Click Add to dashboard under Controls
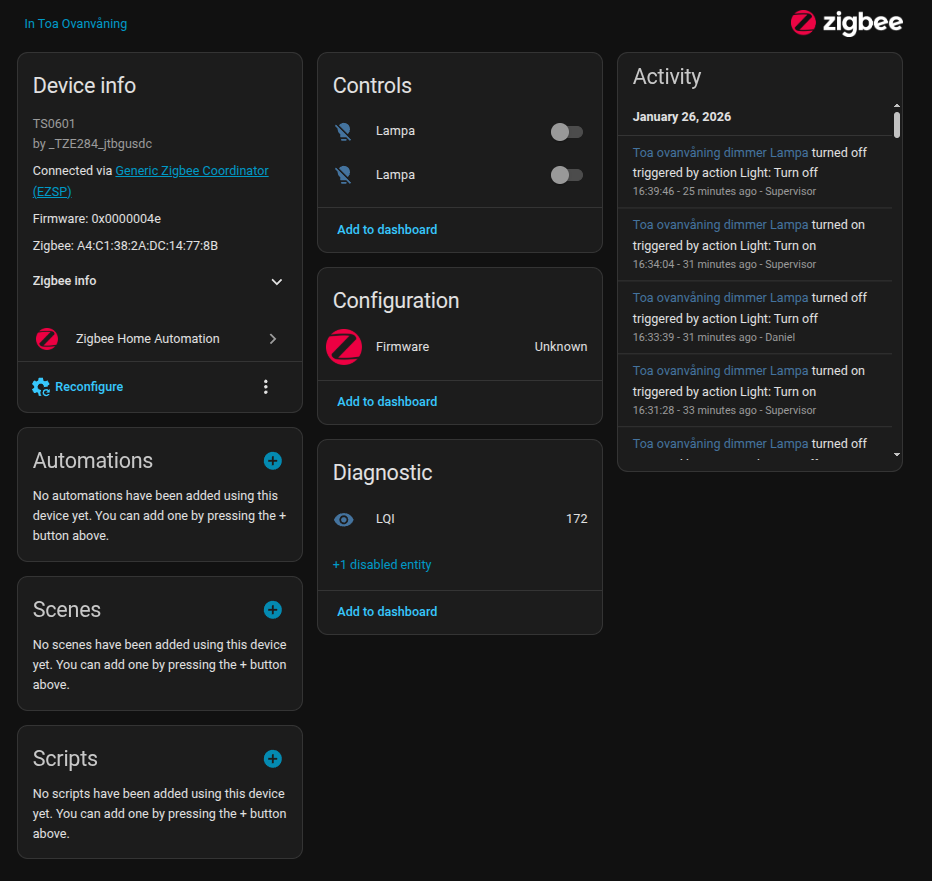This screenshot has height=881, width=932. 387,229
